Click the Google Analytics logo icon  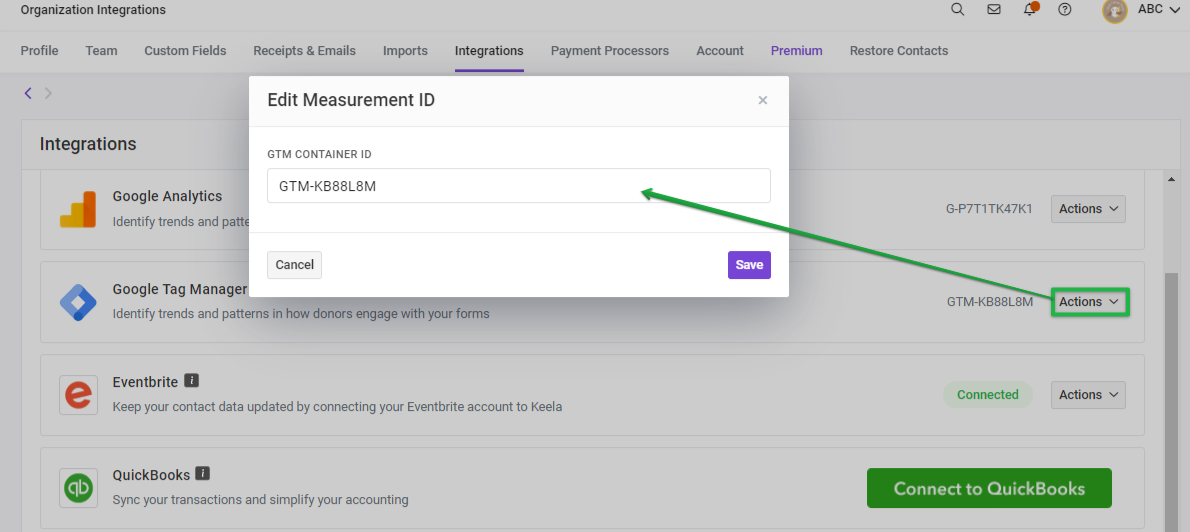click(78, 209)
